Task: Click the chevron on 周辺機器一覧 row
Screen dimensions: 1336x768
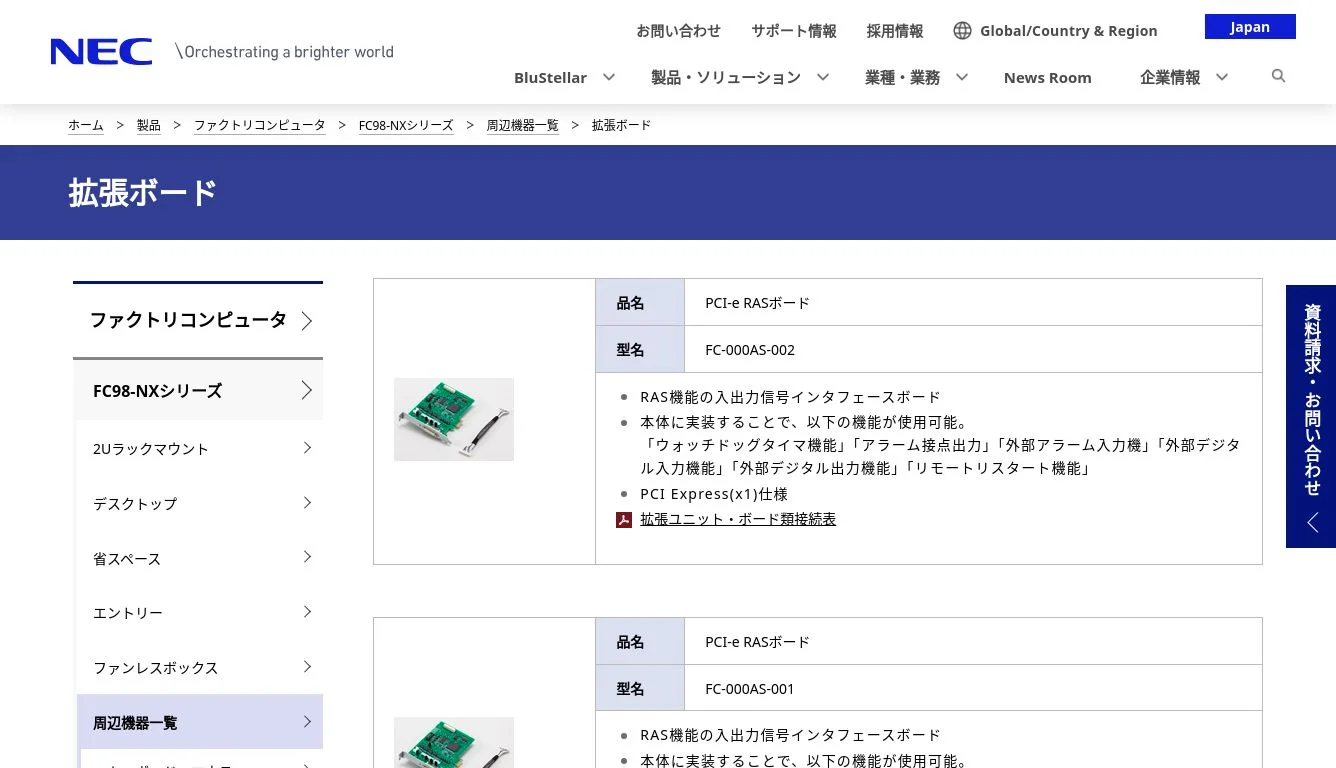Action: [x=307, y=722]
